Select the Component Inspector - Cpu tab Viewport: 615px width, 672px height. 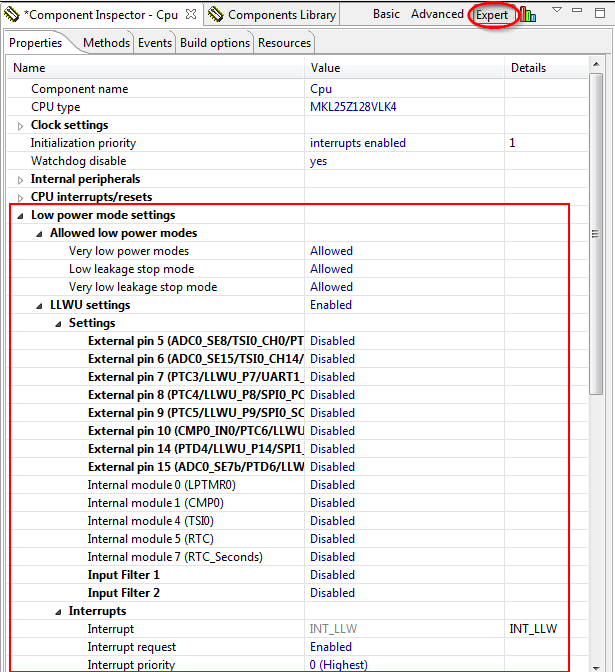pyautogui.click(x=100, y=15)
